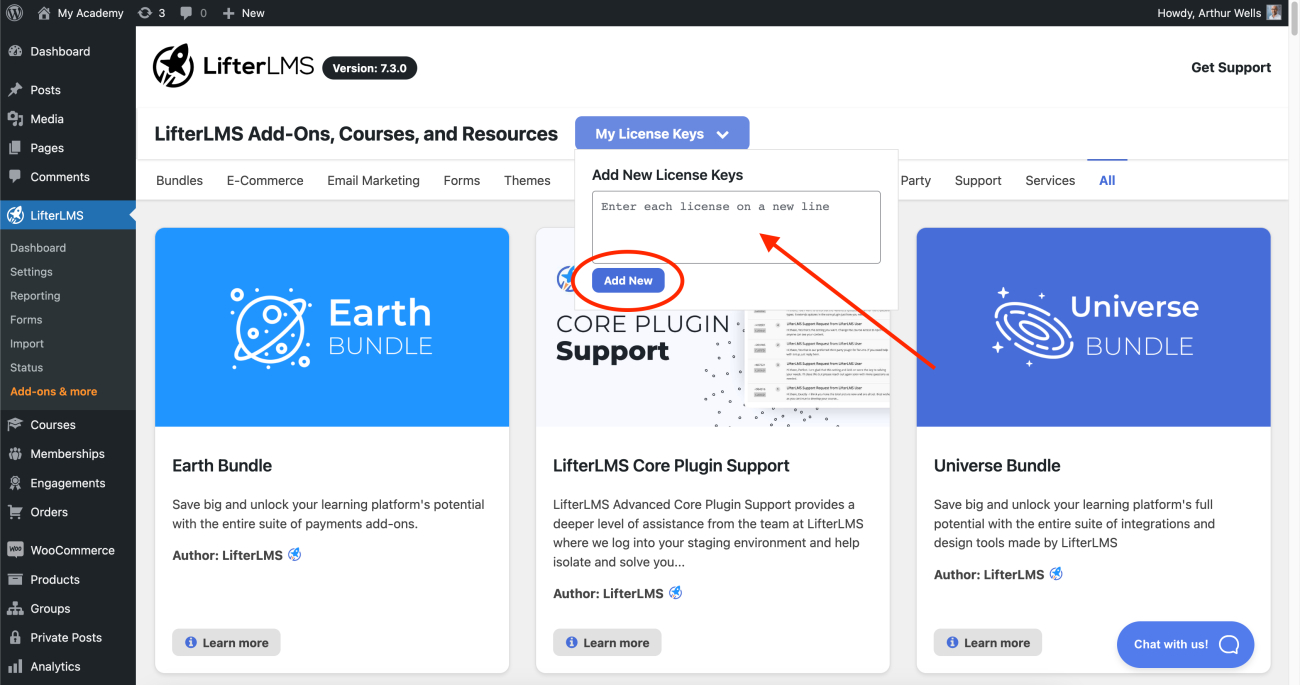Collapse the My License Keys dropdown
Image resolution: width=1300 pixels, height=685 pixels.
pyautogui.click(x=662, y=134)
